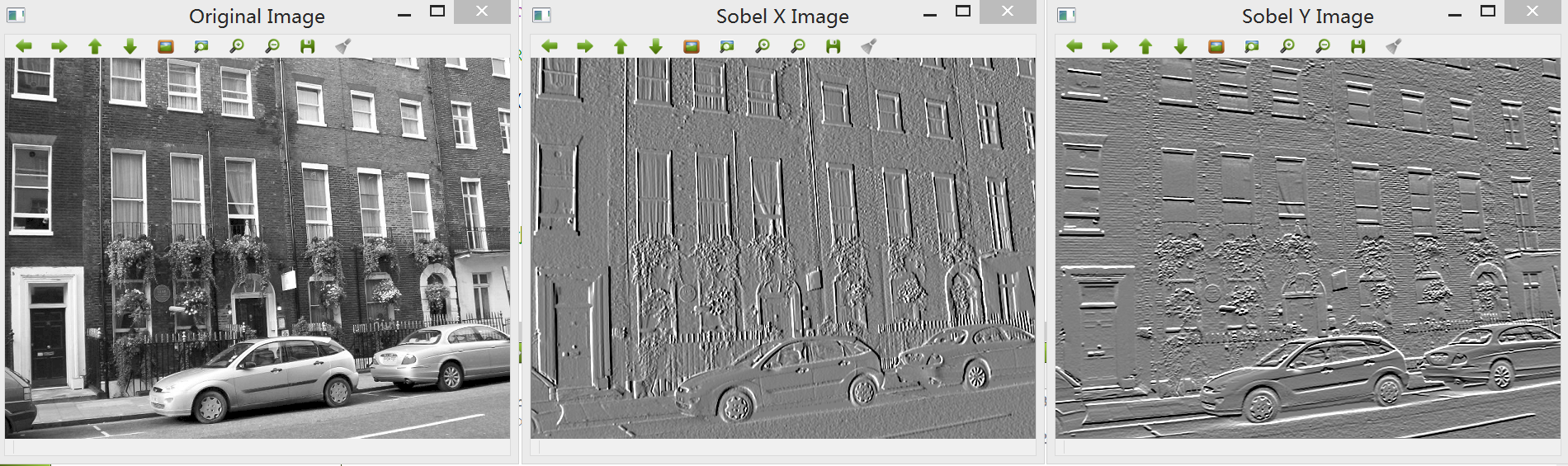
Task: Reset zoom to 1:1 in Sobel X Image window
Action: point(692,46)
